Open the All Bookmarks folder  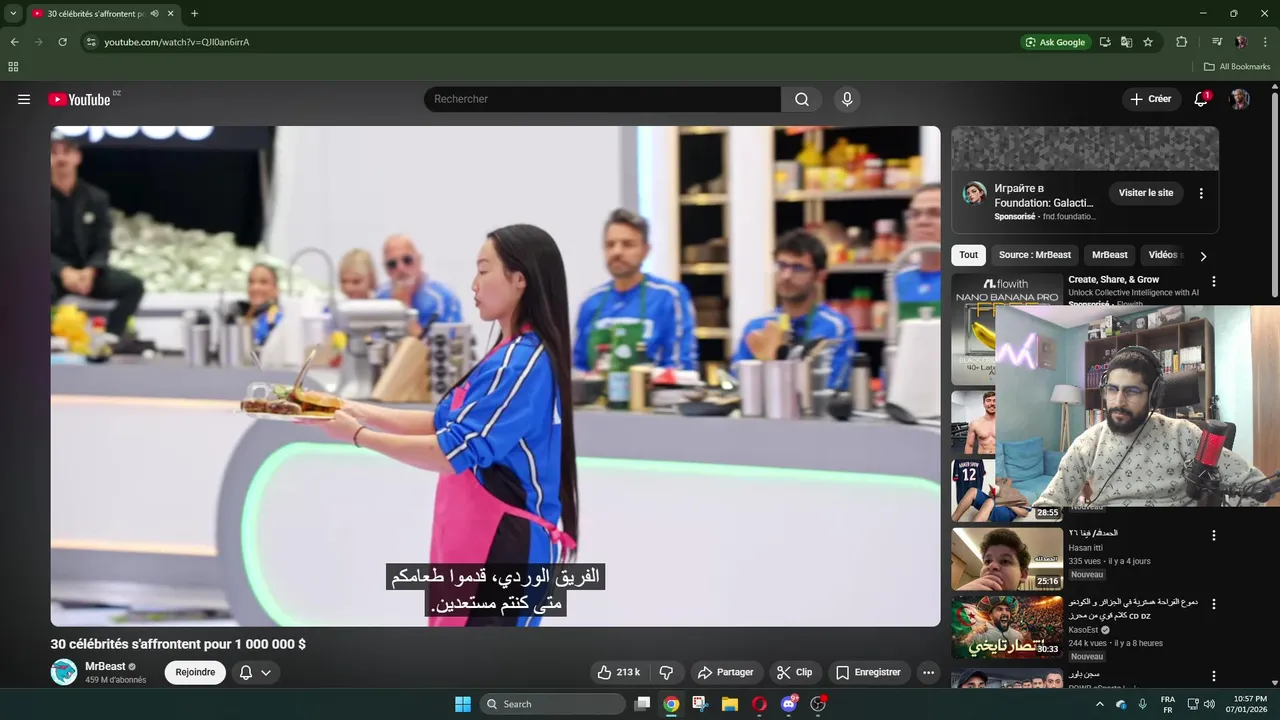coord(1237,67)
